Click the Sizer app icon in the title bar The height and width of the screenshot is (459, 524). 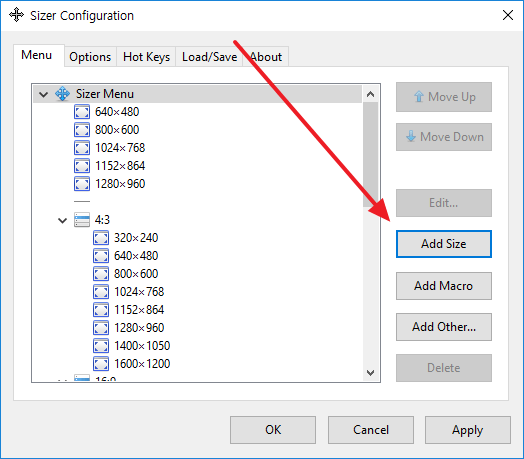pos(16,15)
